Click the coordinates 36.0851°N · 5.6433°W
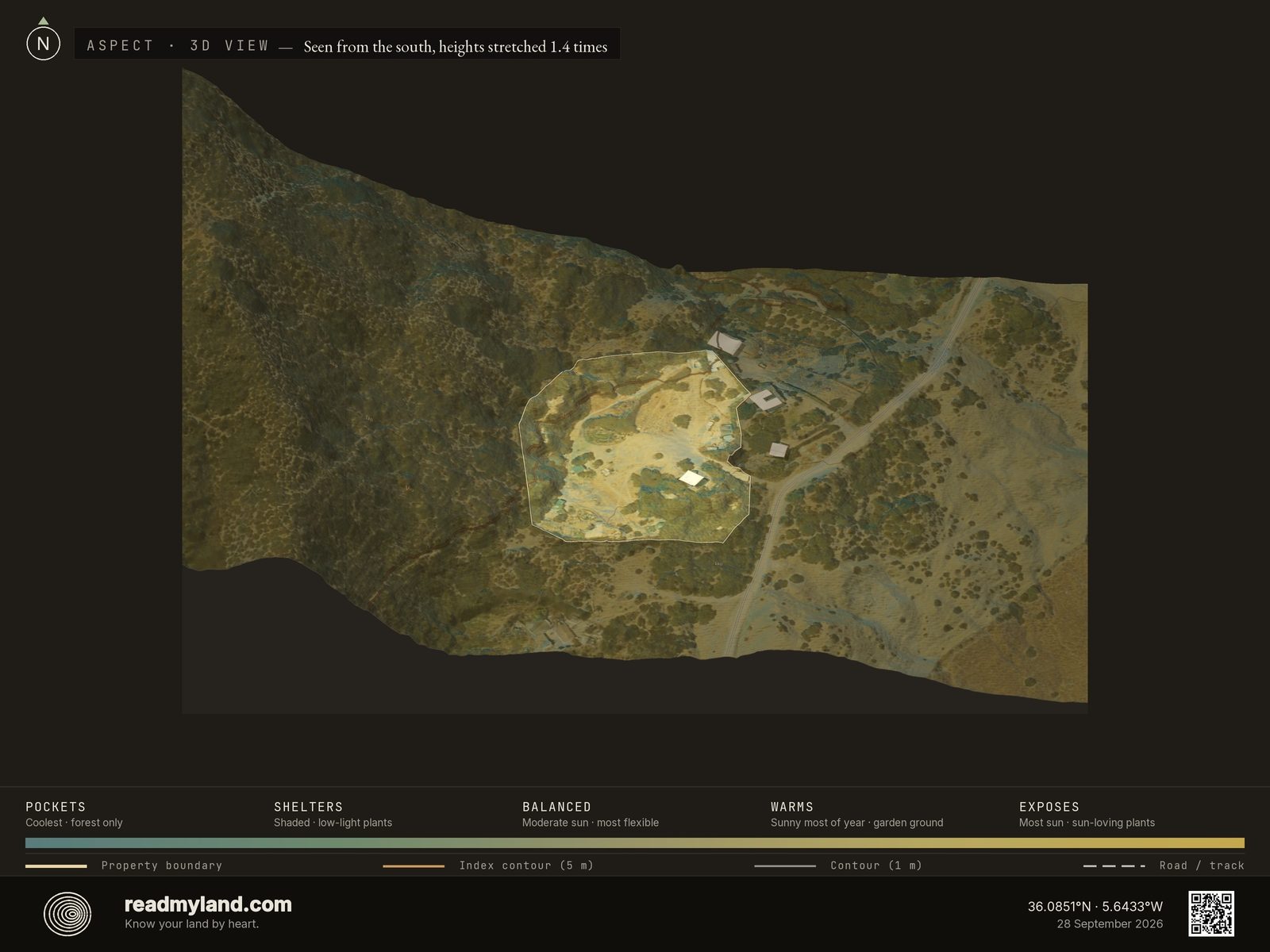 1095,906
